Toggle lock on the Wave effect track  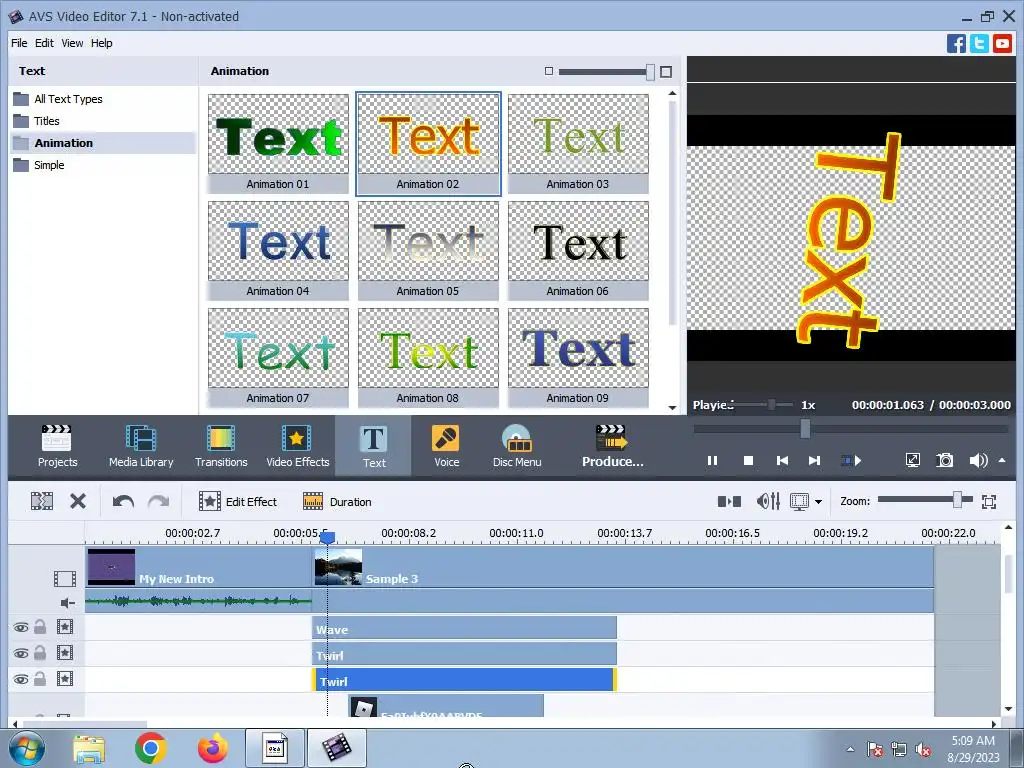(x=40, y=627)
